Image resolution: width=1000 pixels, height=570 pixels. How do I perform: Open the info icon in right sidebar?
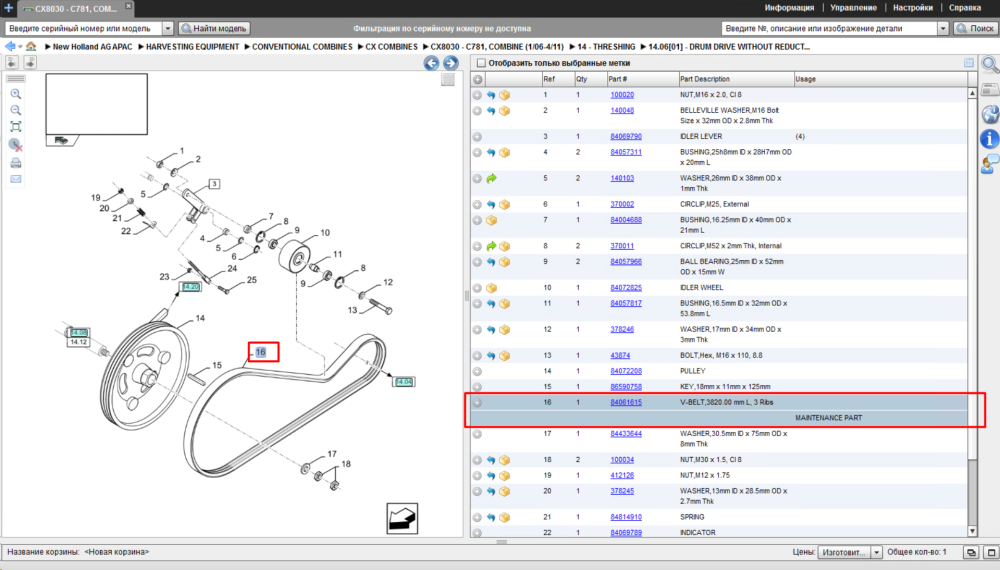989,139
